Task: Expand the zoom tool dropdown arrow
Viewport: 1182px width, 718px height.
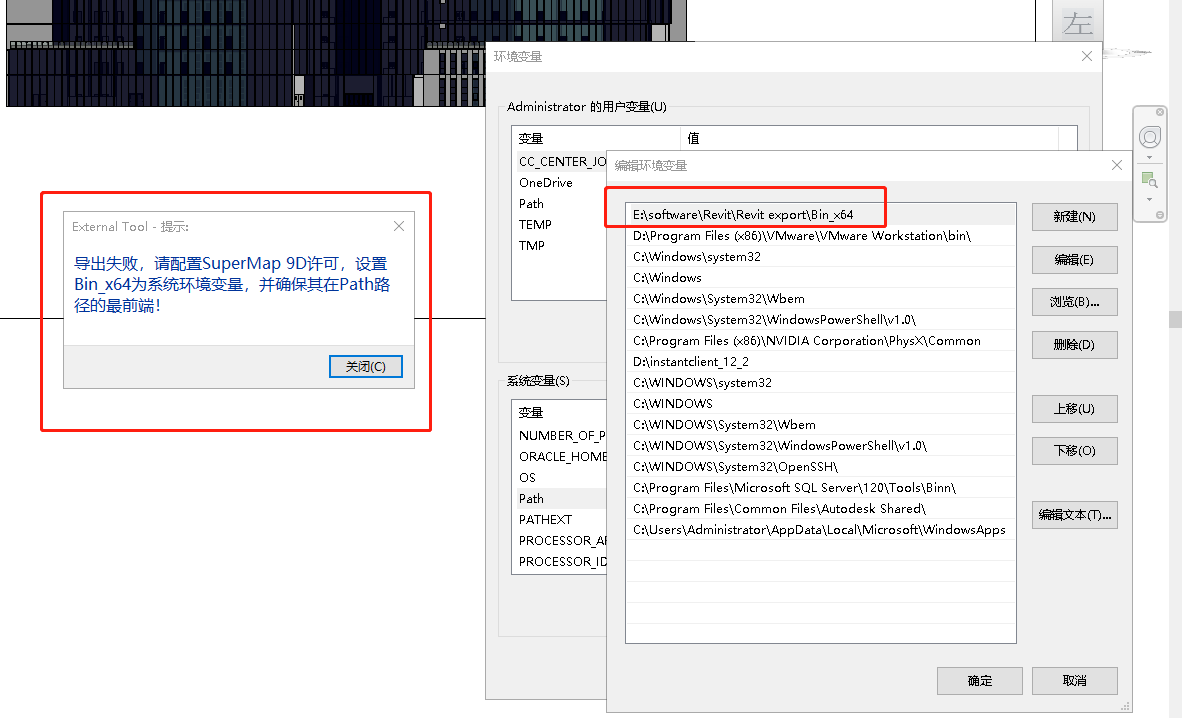Action: click(x=1149, y=199)
